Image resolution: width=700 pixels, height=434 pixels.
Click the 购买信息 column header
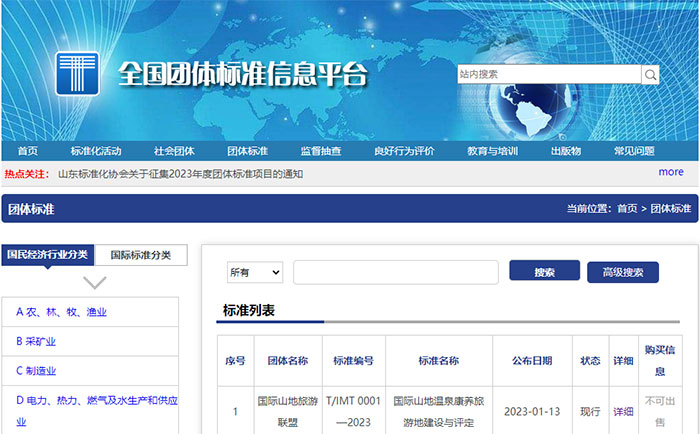[x=660, y=361]
